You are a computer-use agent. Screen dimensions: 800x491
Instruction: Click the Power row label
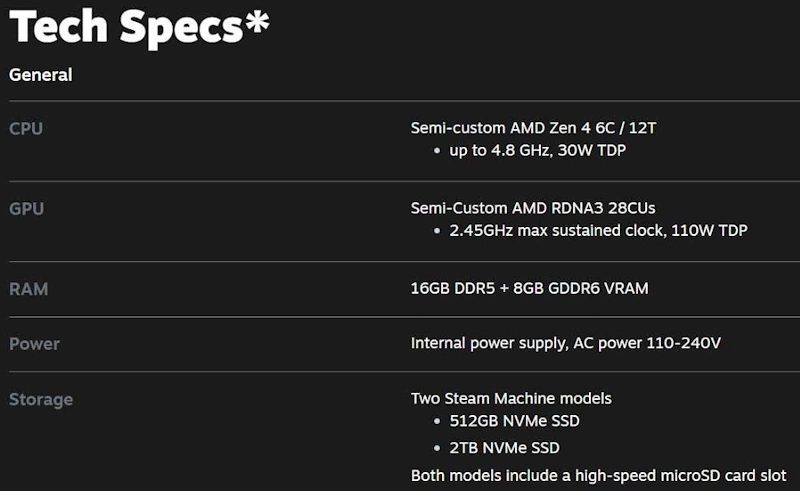tap(34, 344)
